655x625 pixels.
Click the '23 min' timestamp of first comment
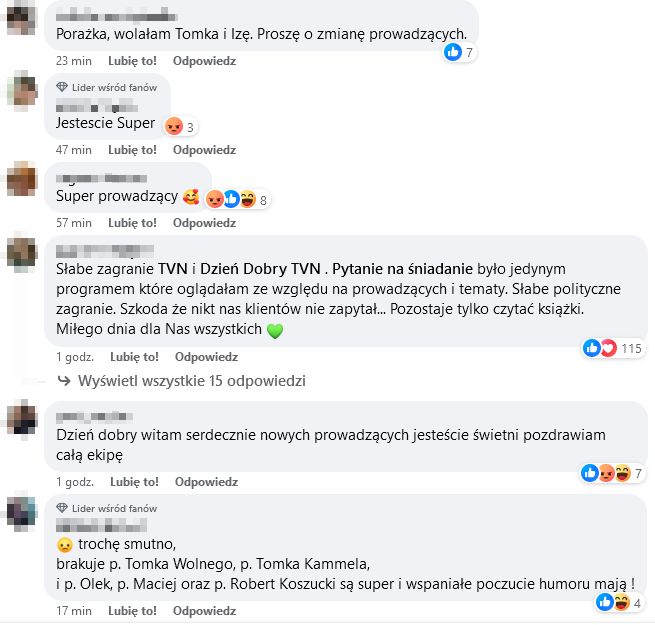(74, 61)
